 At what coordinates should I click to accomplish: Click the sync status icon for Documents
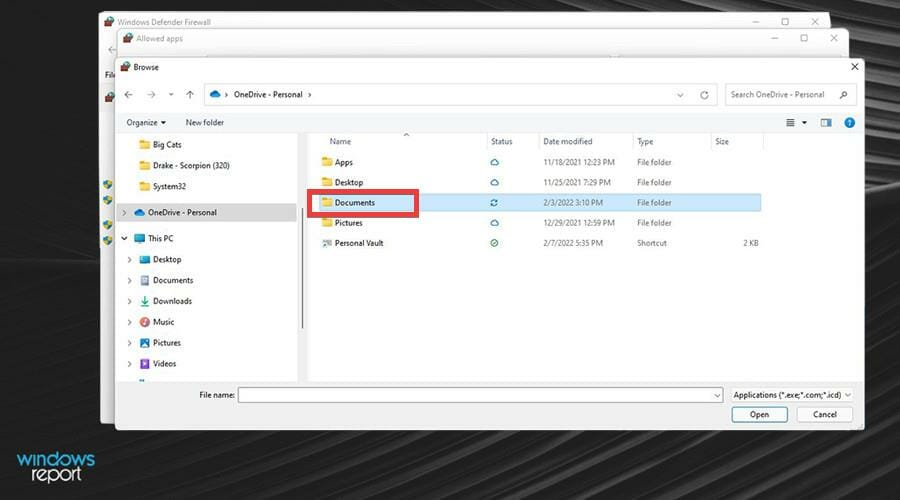click(x=494, y=203)
